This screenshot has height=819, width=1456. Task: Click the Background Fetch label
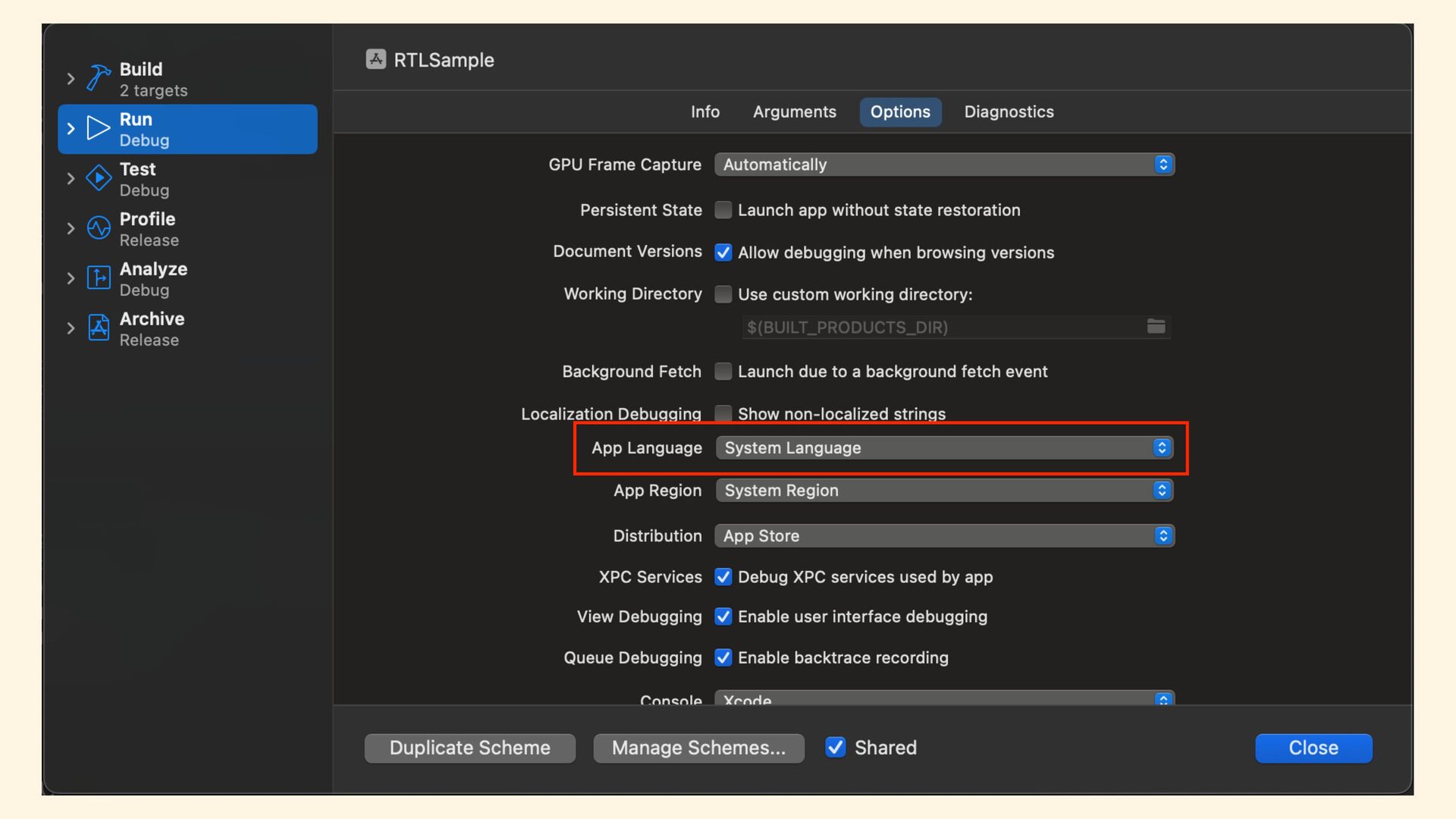[x=632, y=372]
